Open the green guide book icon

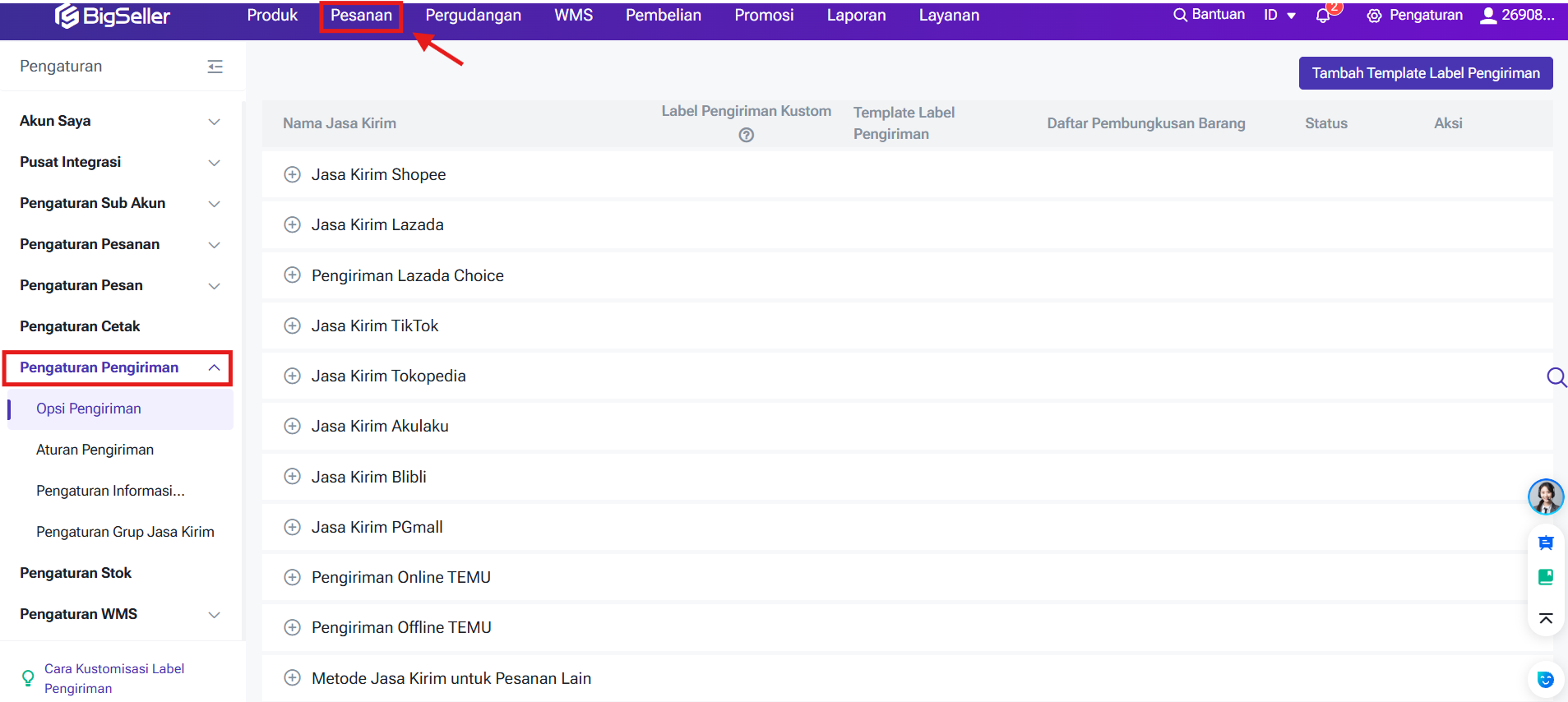pos(1545,577)
